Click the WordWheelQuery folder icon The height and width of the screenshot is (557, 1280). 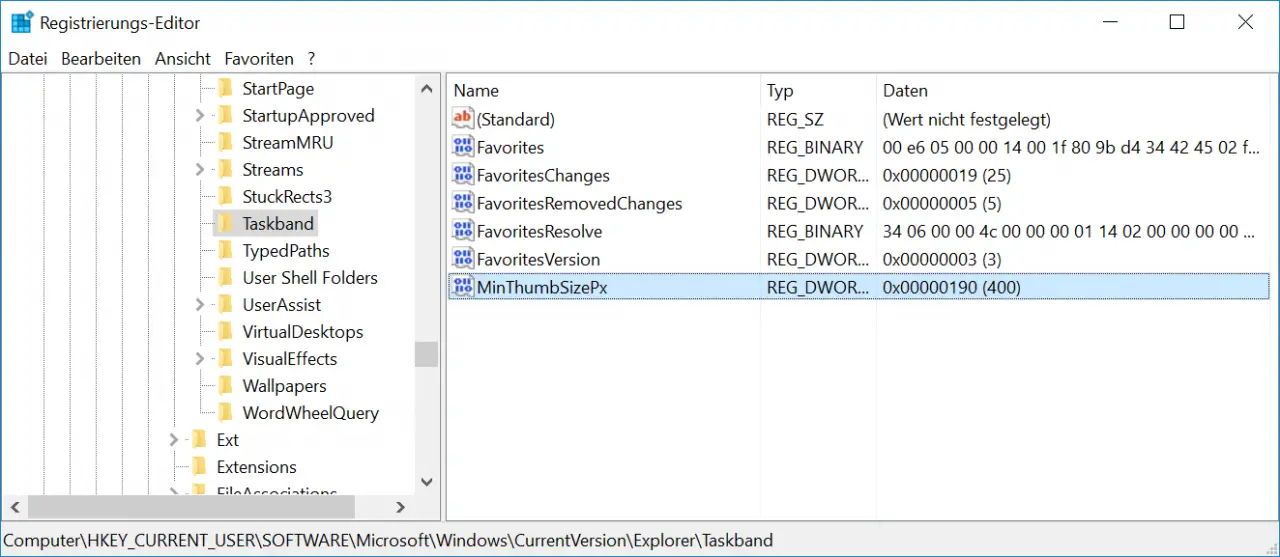tap(225, 413)
